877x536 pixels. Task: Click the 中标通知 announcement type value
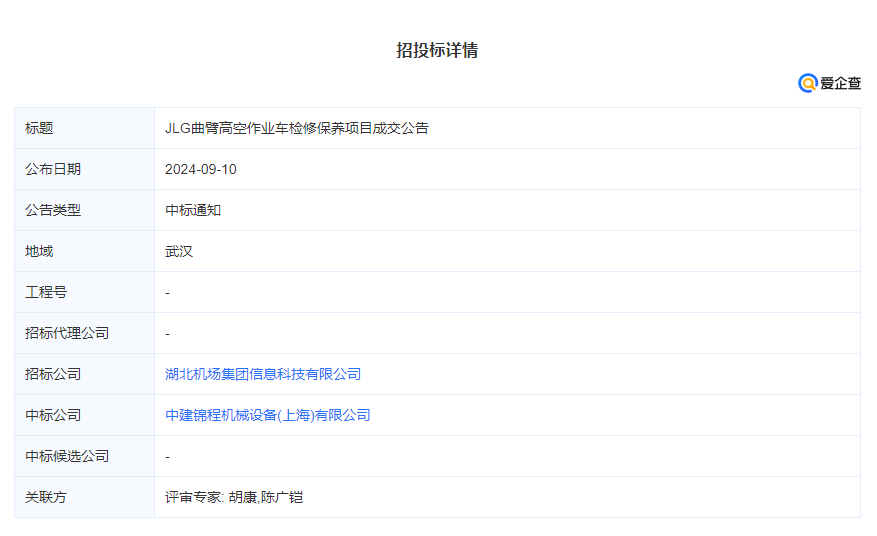pos(193,210)
